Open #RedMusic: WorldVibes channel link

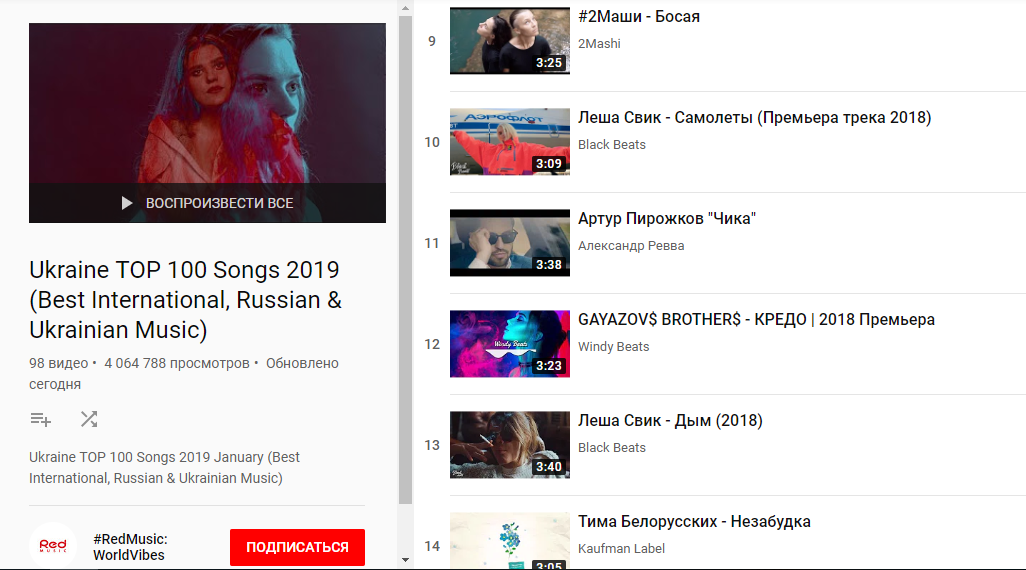click(x=130, y=547)
